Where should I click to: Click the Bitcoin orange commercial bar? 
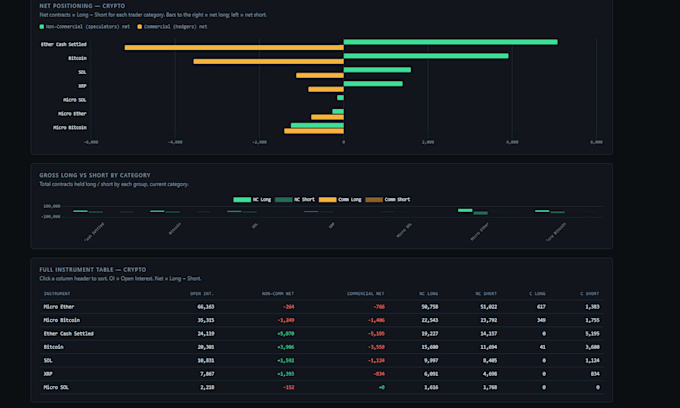coord(268,62)
